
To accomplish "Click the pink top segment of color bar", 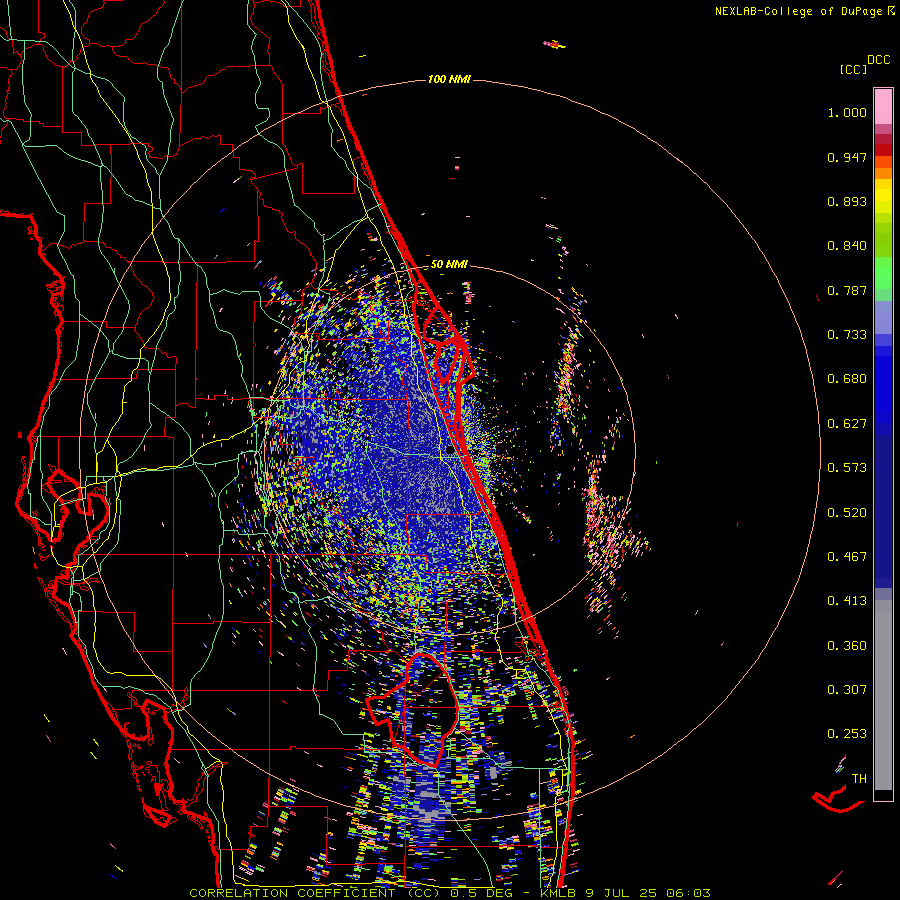I will (883, 106).
